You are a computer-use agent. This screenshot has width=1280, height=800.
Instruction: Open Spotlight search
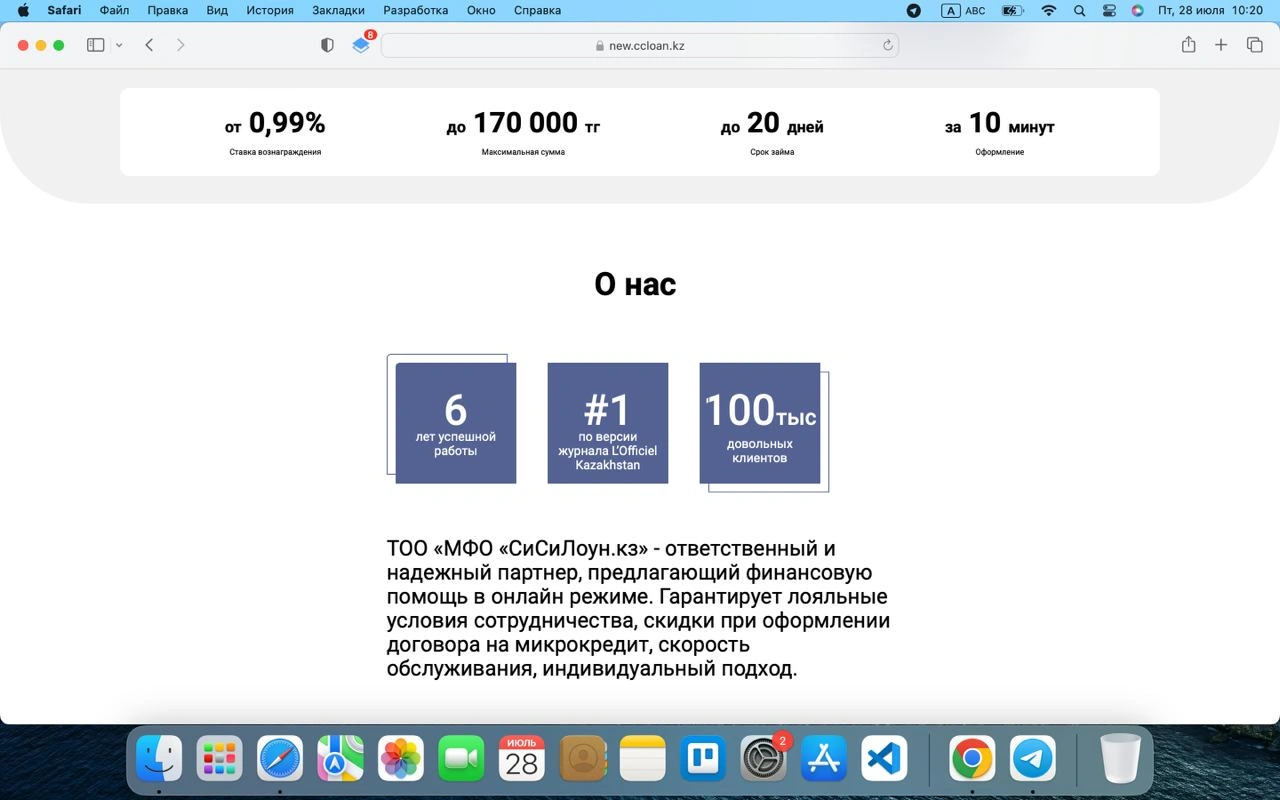click(1079, 10)
